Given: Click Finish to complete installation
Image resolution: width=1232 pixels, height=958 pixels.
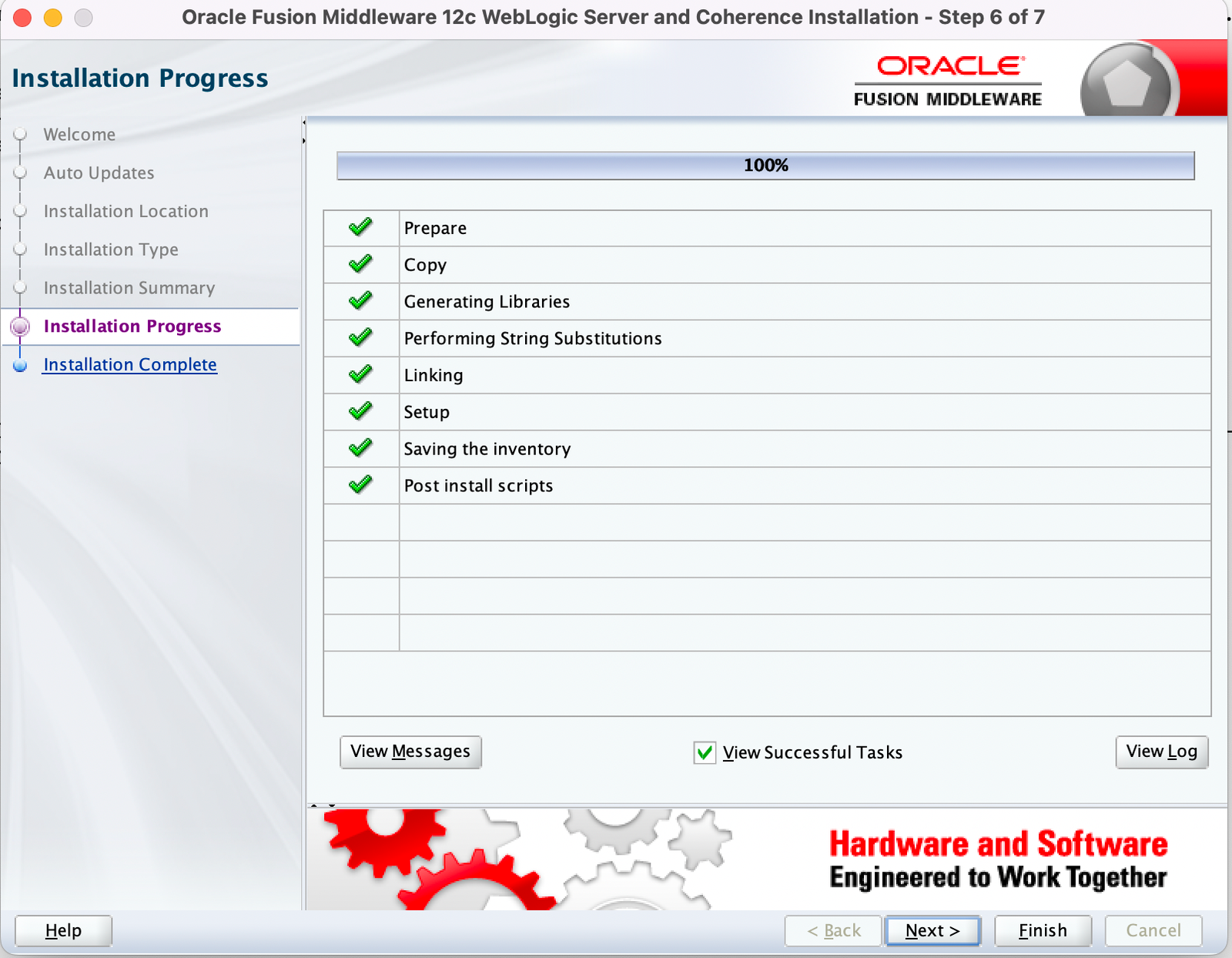Looking at the screenshot, I should pyautogui.click(x=1043, y=930).
